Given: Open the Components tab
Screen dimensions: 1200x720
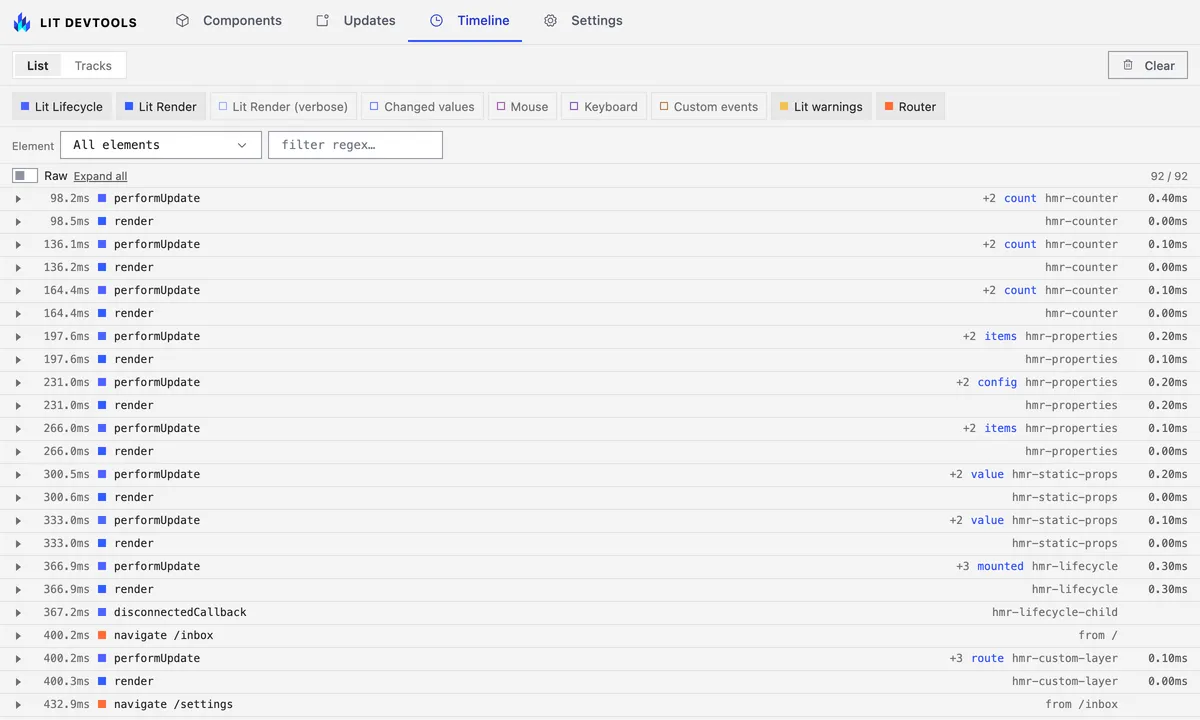Looking at the screenshot, I should point(228,20).
